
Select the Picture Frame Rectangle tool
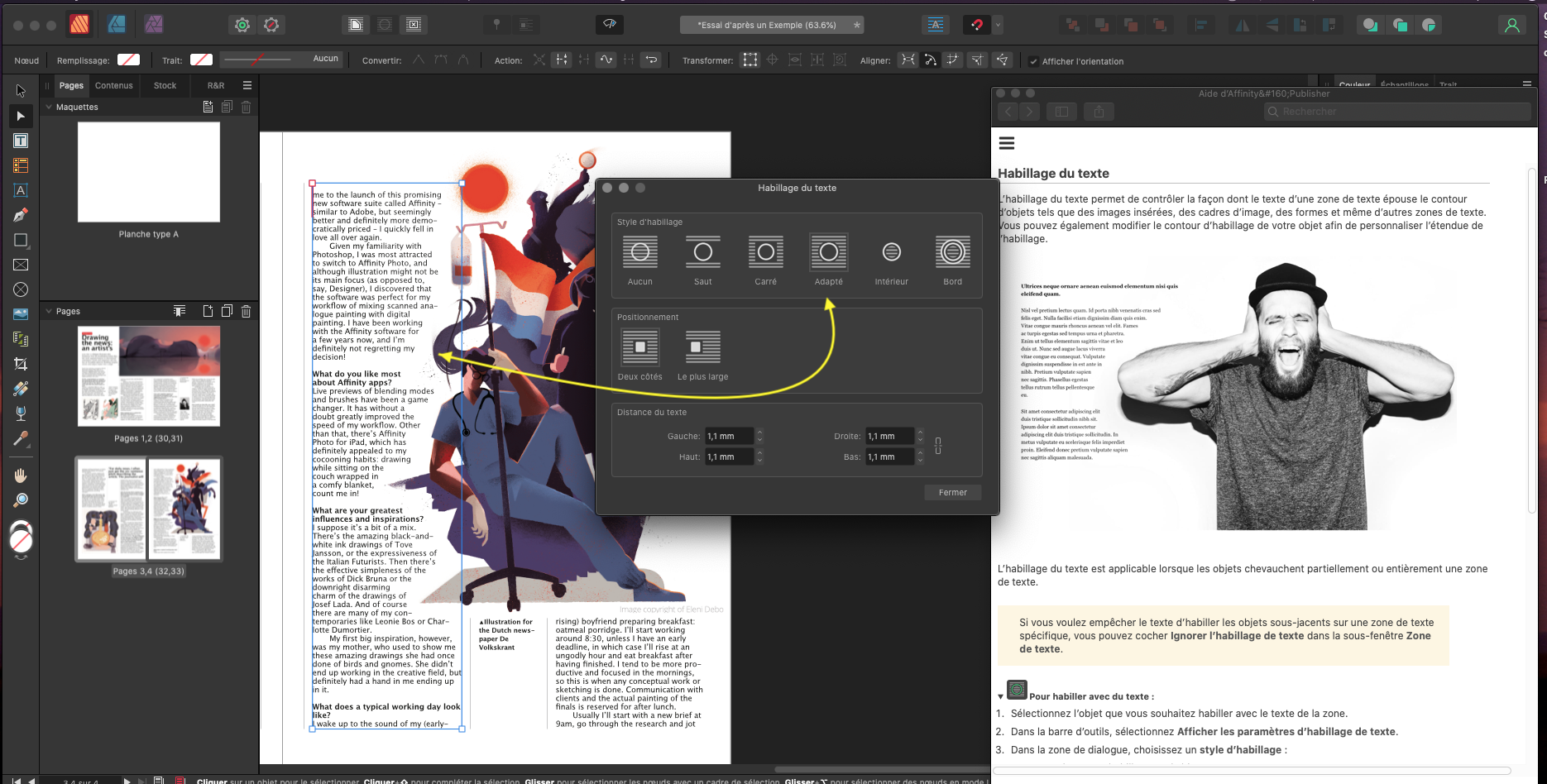21,265
